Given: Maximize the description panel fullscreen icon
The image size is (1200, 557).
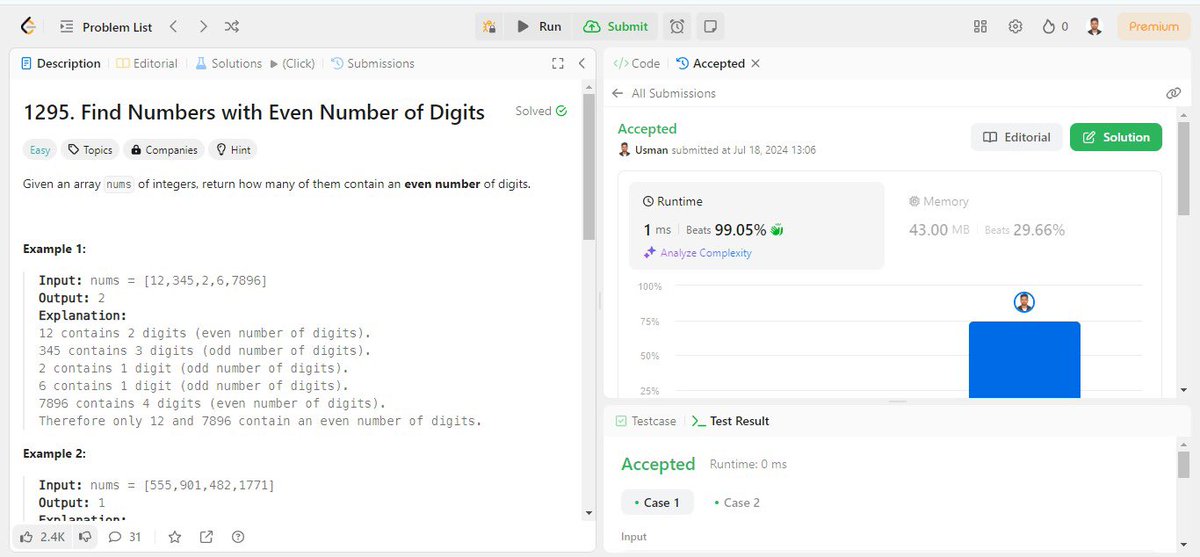Looking at the screenshot, I should coord(558,63).
